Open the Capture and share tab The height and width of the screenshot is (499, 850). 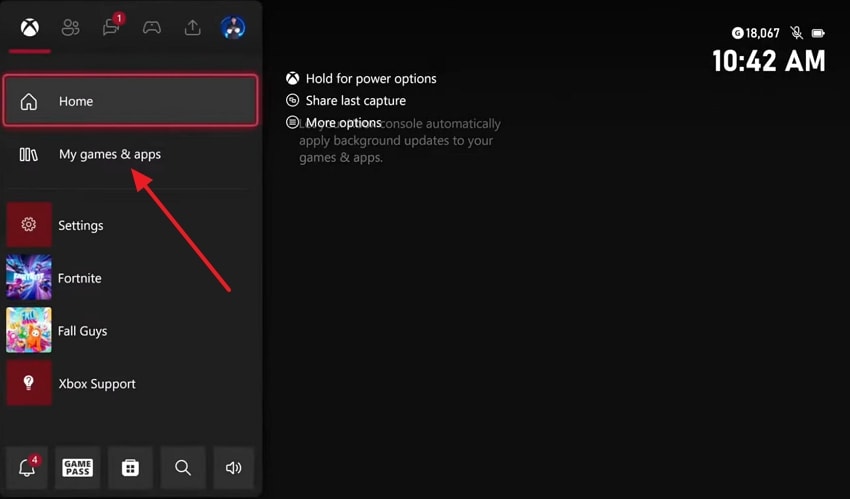point(192,28)
